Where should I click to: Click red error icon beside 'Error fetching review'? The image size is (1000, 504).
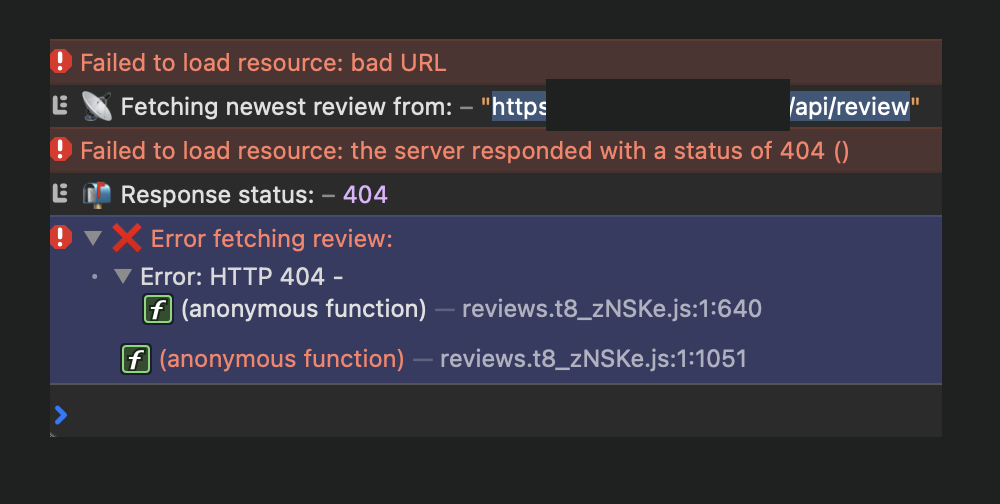coord(61,238)
